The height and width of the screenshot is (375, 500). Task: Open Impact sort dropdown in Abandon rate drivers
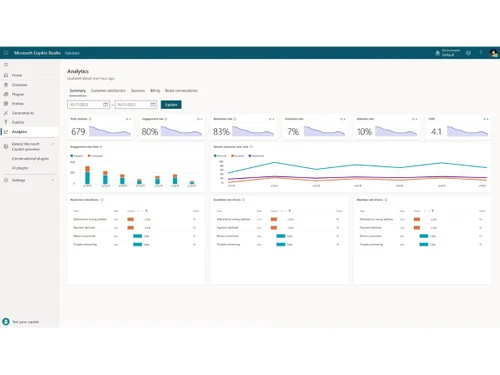point(425,211)
